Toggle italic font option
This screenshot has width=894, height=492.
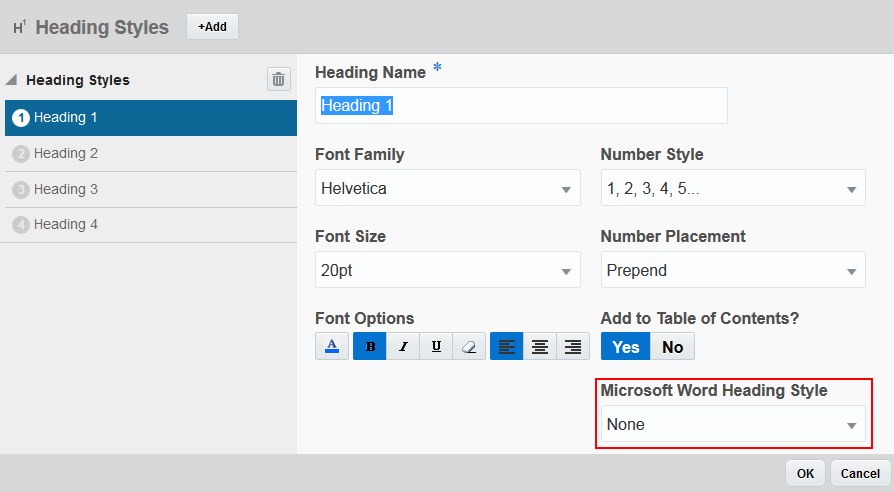point(403,347)
